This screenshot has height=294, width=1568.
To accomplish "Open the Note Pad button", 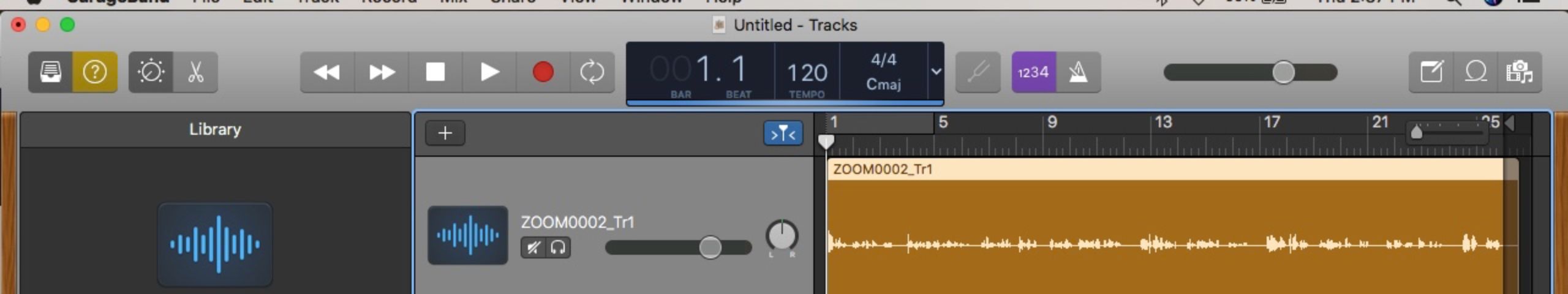I will 1431,72.
